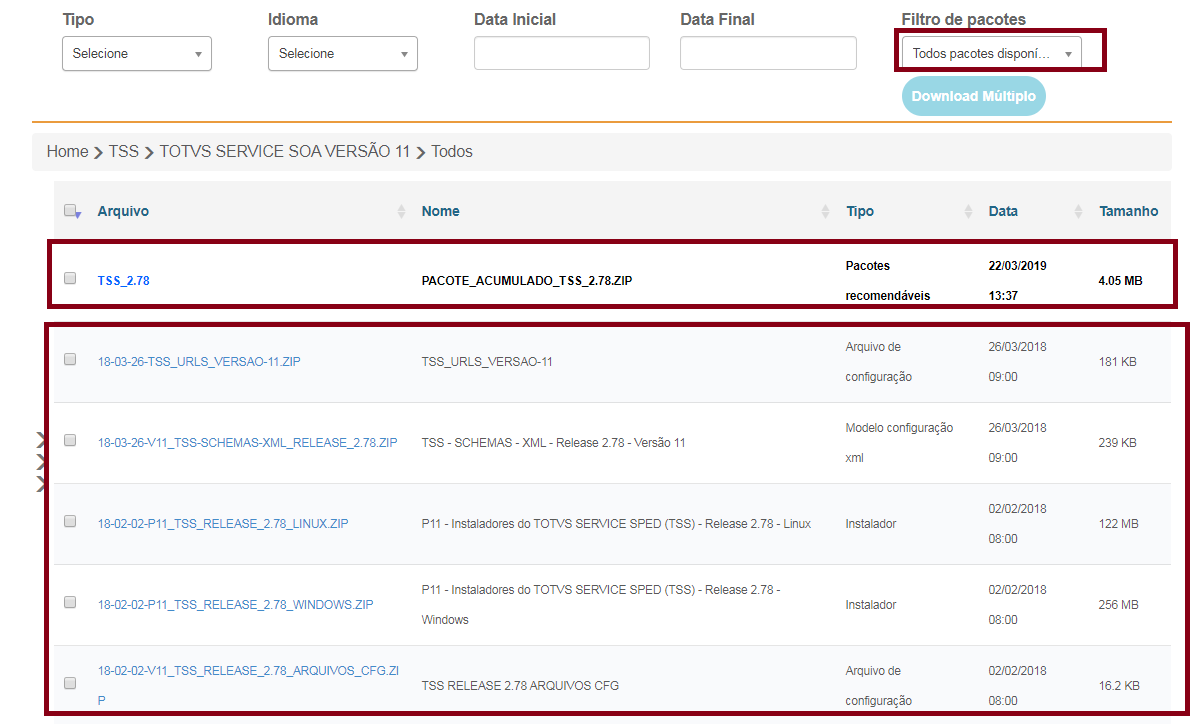The width and height of the screenshot is (1200, 724).
Task: Select PACOTE_ACUMULADO_TSS_2.78.ZIP name text
Action: click(x=527, y=281)
